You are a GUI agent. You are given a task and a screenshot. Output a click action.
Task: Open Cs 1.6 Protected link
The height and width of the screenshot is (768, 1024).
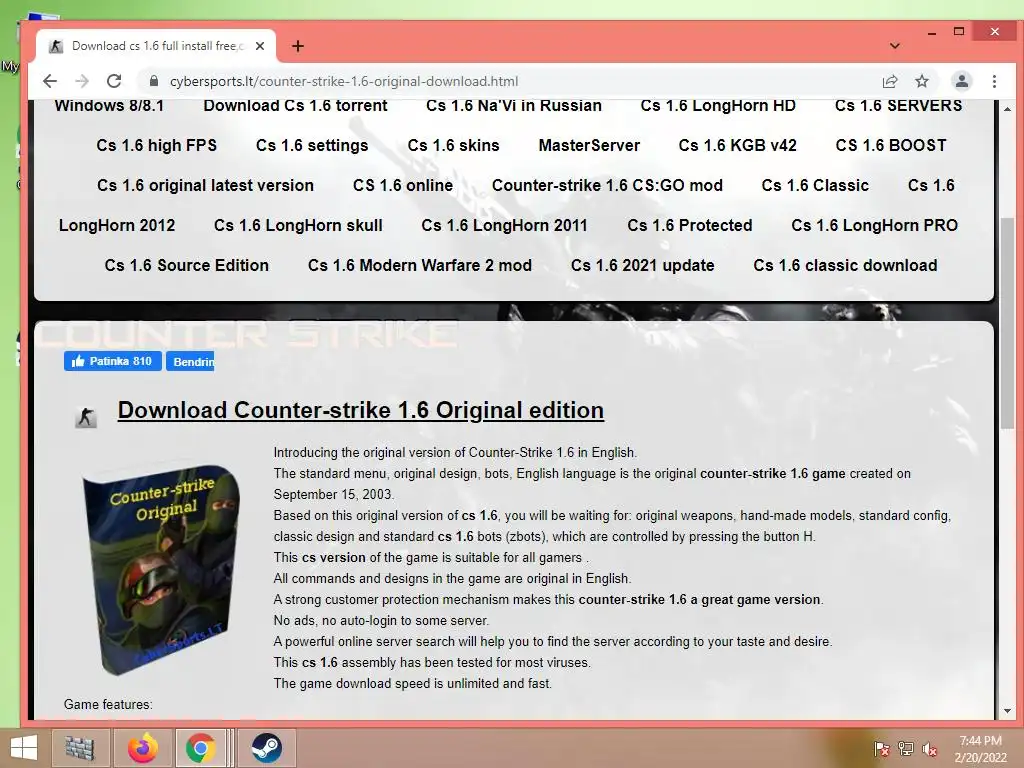(690, 225)
